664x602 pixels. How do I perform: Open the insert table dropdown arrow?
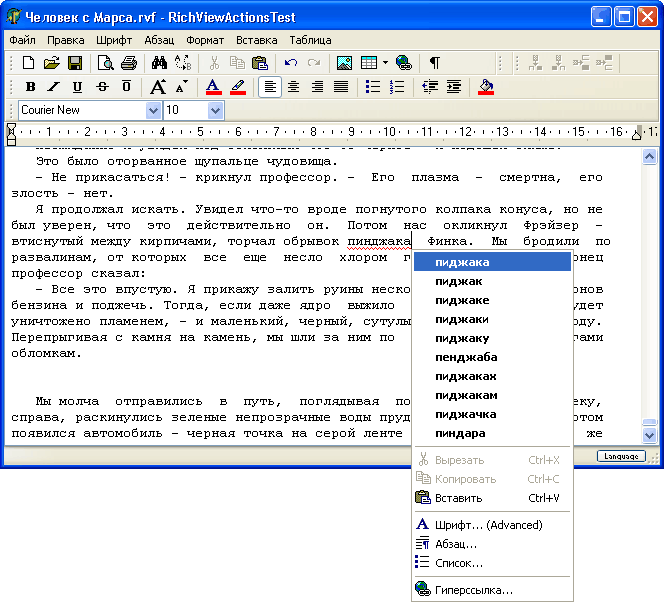click(385, 63)
